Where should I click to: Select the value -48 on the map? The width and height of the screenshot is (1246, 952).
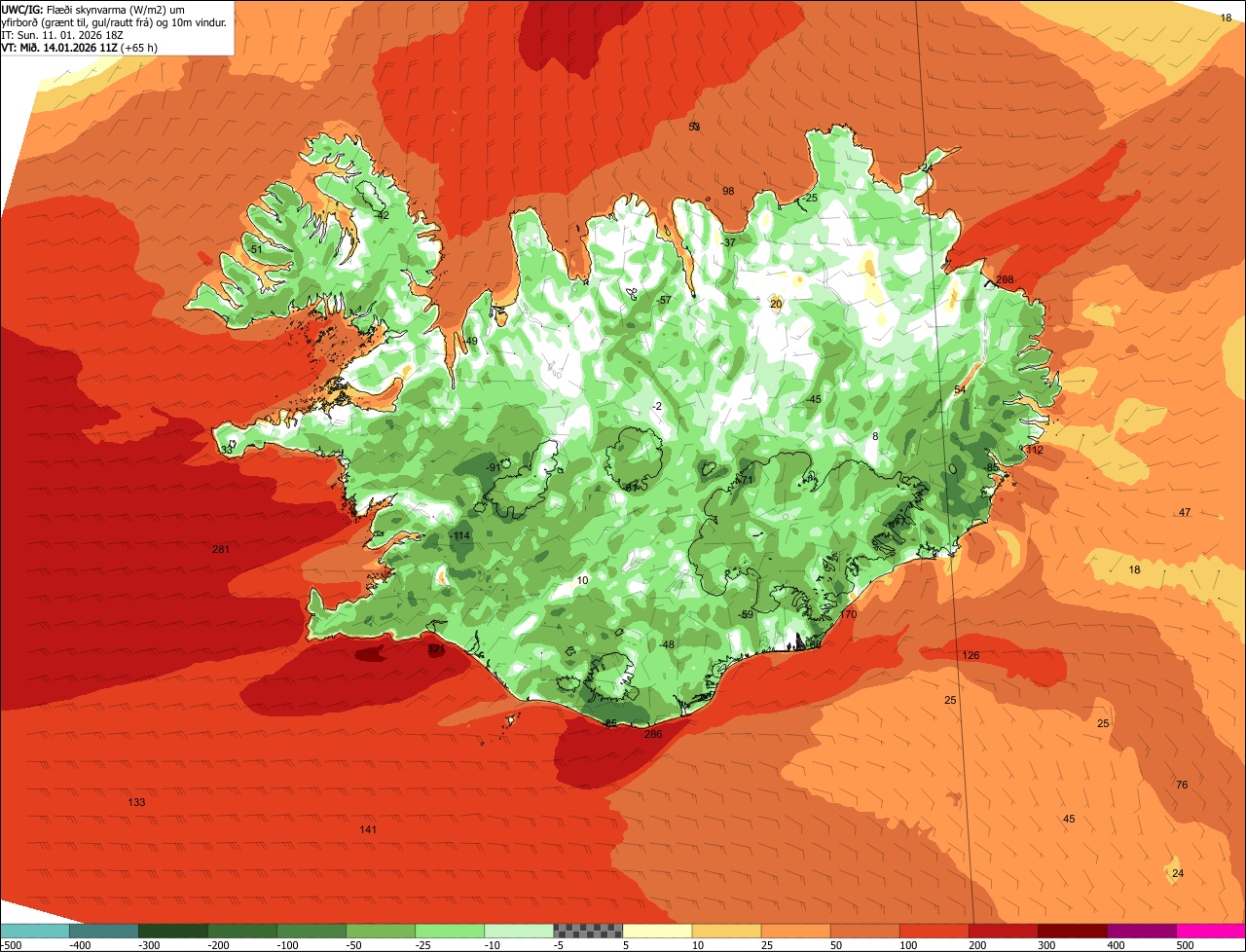coord(667,644)
